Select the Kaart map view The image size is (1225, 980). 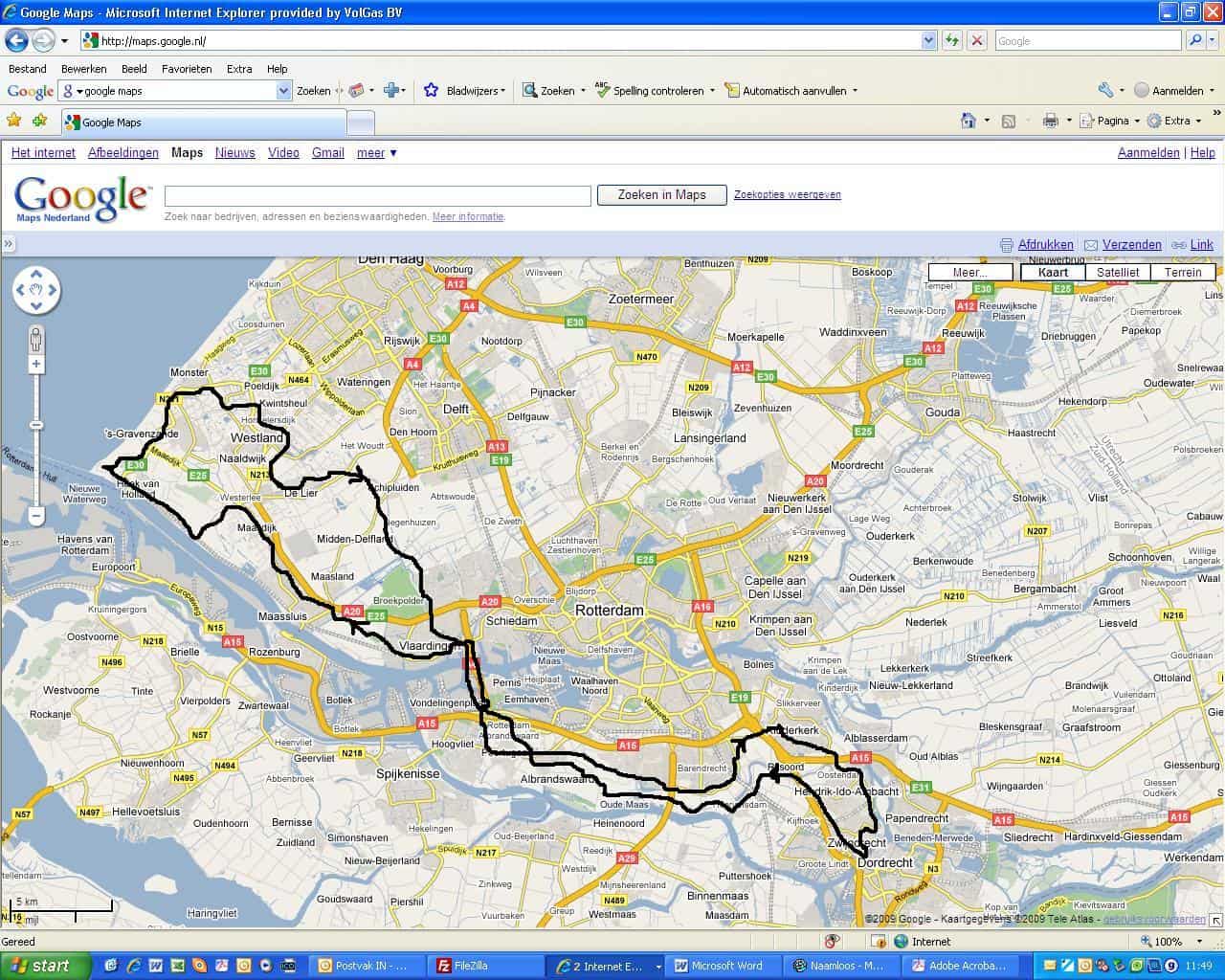pos(1053,272)
